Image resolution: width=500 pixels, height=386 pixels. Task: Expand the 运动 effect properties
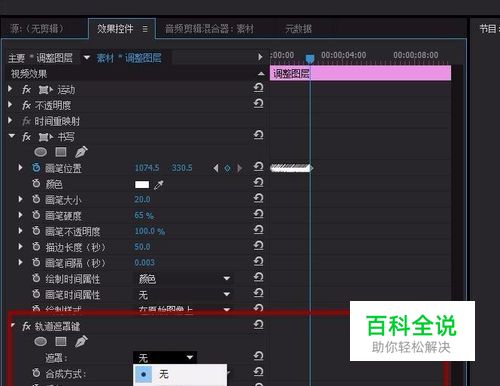(x=10, y=89)
